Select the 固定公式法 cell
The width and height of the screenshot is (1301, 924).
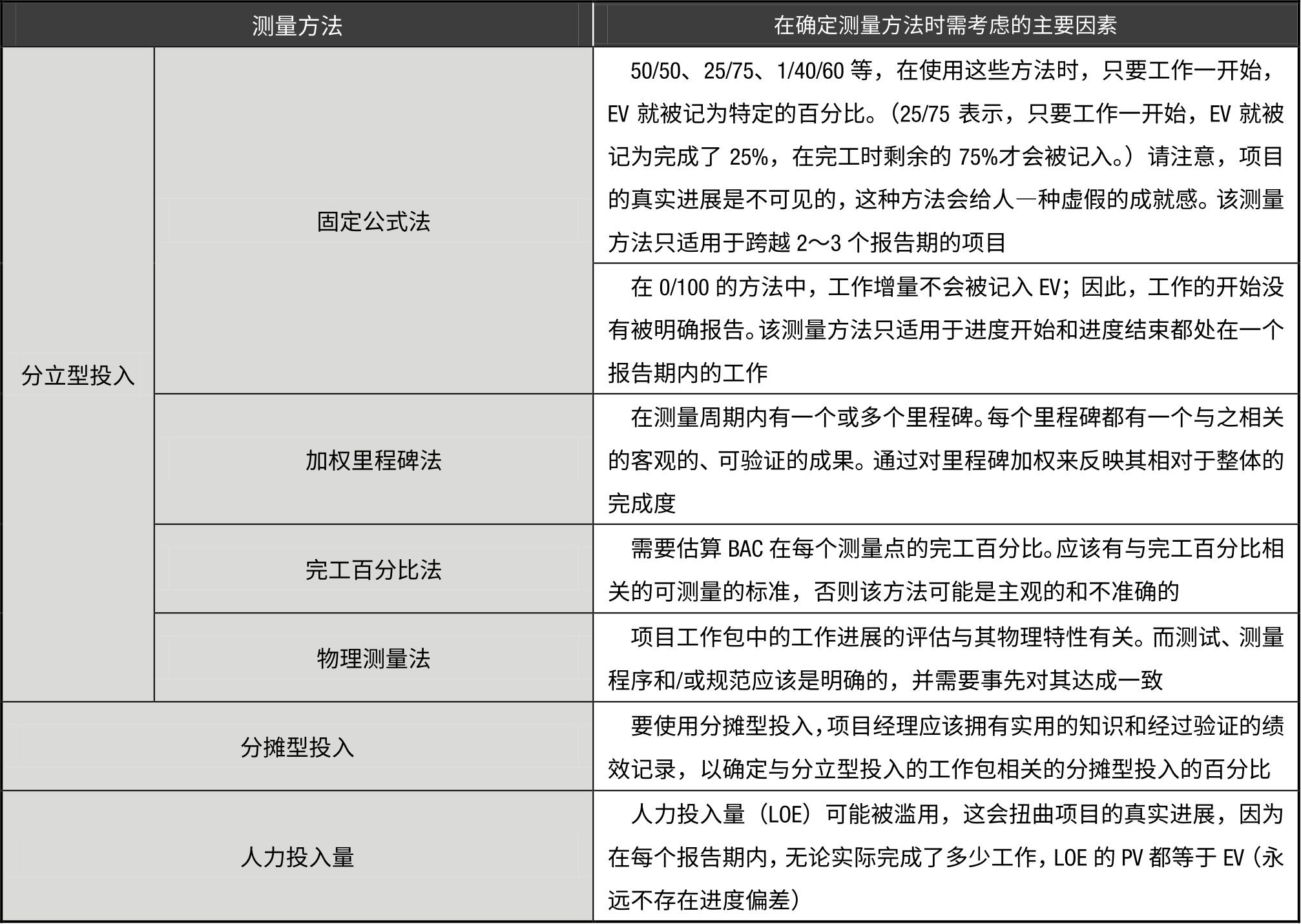[373, 221]
